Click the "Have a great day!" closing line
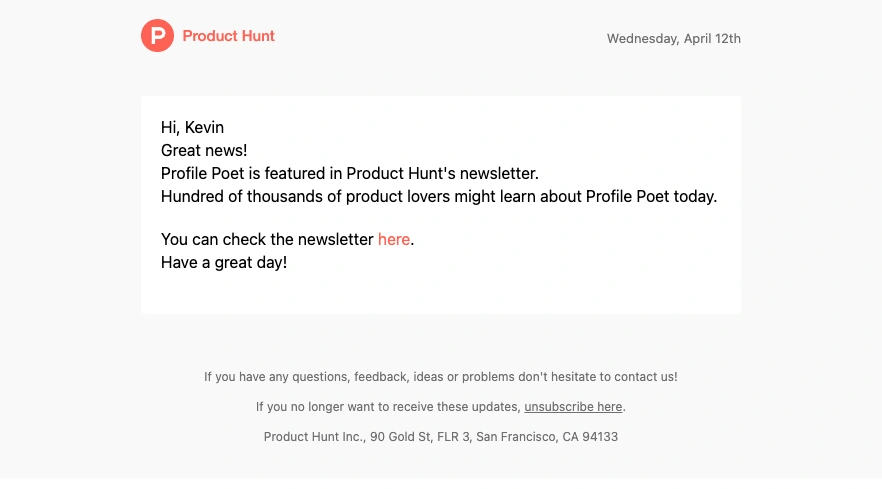Viewport: 882px width, 489px height. (x=224, y=262)
